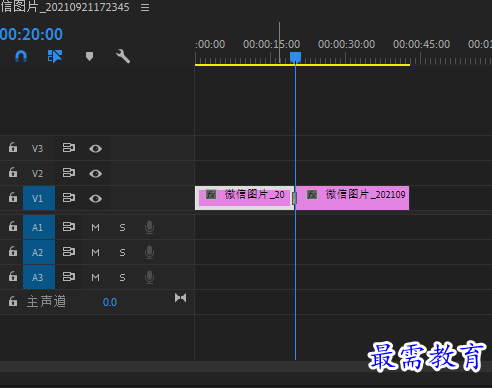Select the first clip 微信图片_20
This screenshot has height=388, width=492.
point(245,198)
